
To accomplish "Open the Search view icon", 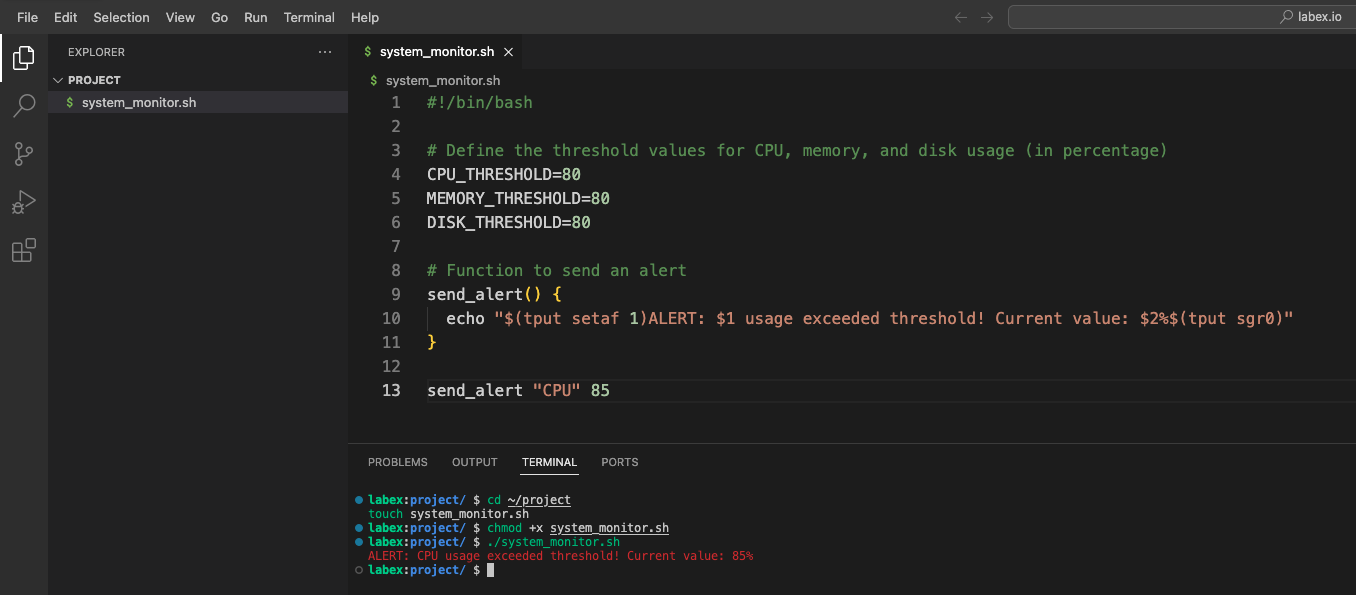I will (22, 105).
